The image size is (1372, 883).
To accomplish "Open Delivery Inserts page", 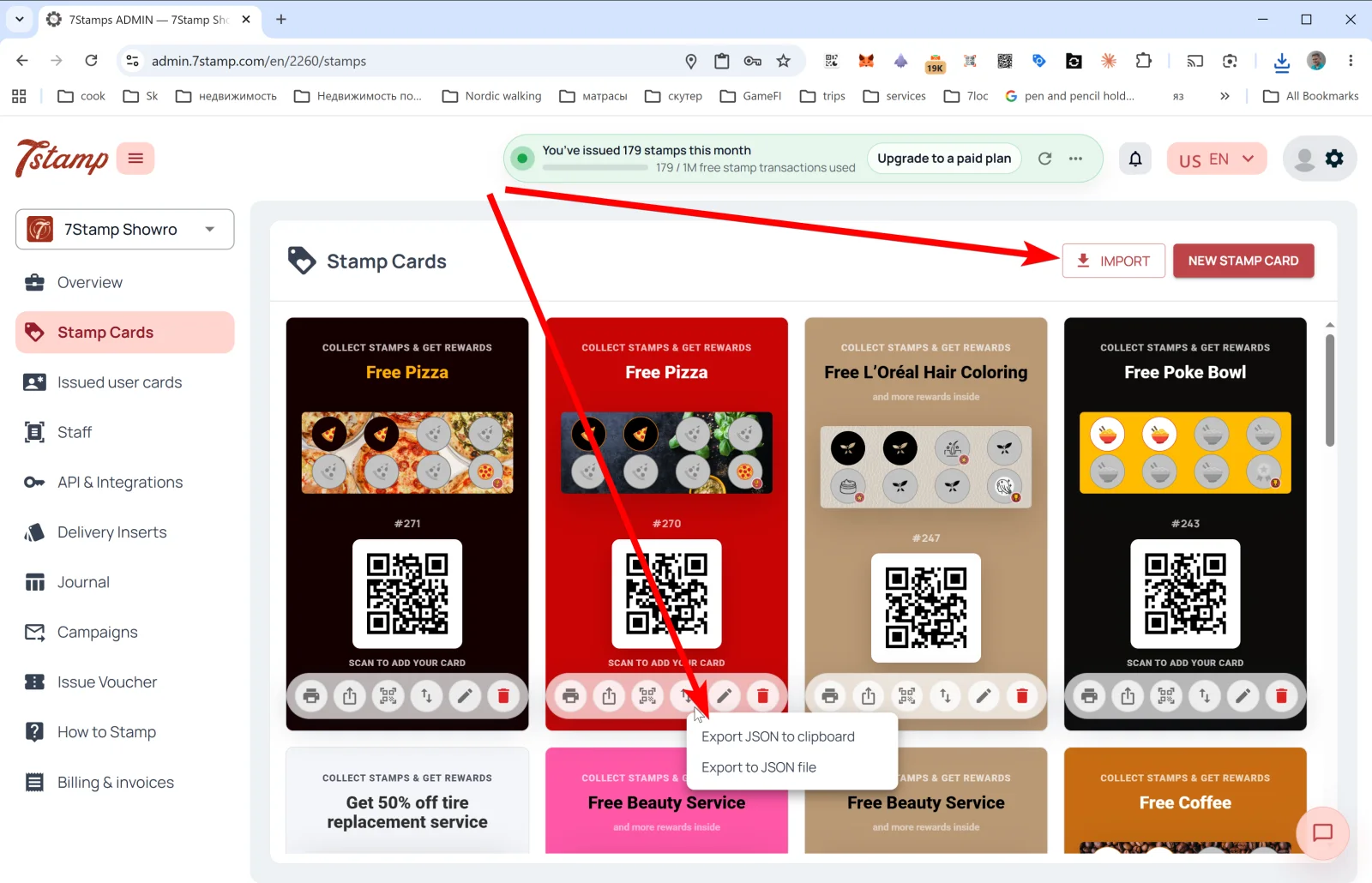I will coord(125,532).
